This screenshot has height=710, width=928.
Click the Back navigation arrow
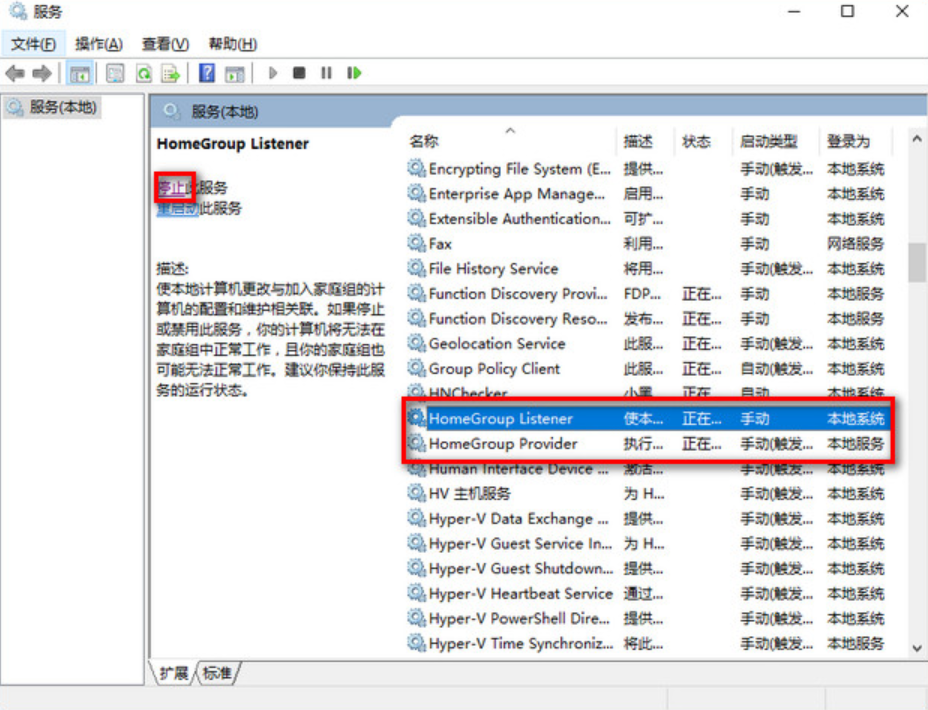click(x=14, y=72)
